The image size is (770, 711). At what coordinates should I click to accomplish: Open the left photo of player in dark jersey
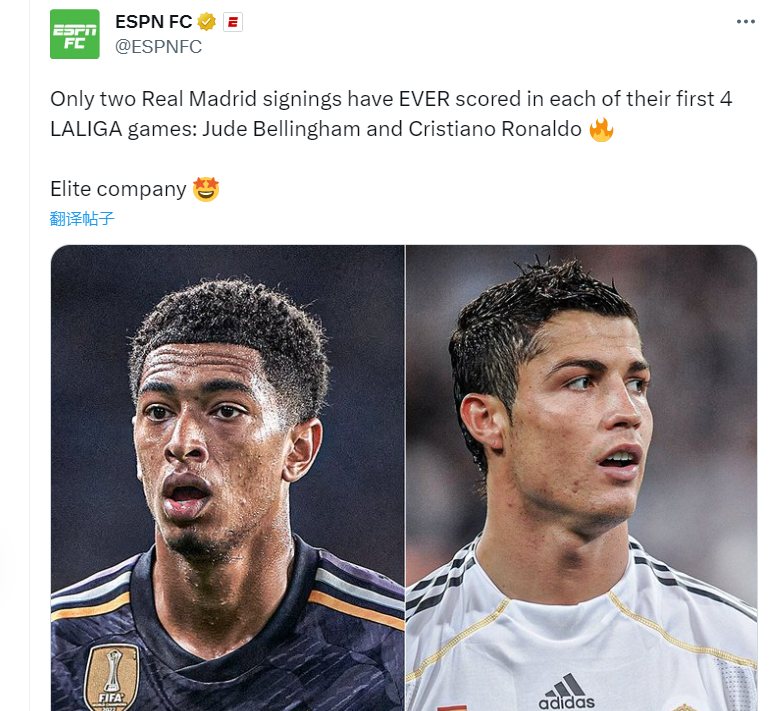[228, 478]
